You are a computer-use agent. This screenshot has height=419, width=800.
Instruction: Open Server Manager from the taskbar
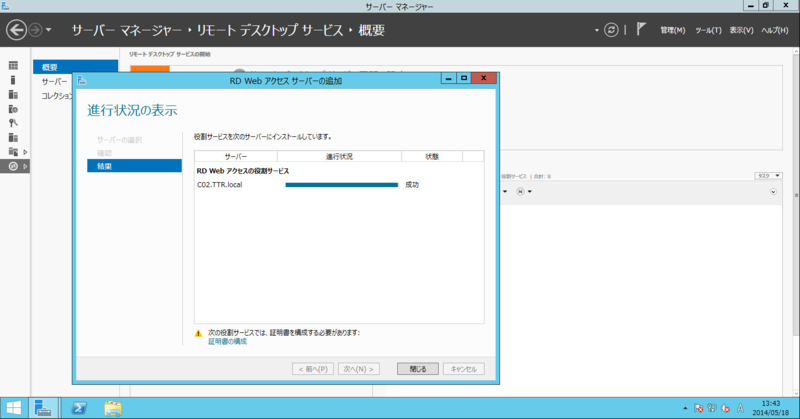point(43,408)
